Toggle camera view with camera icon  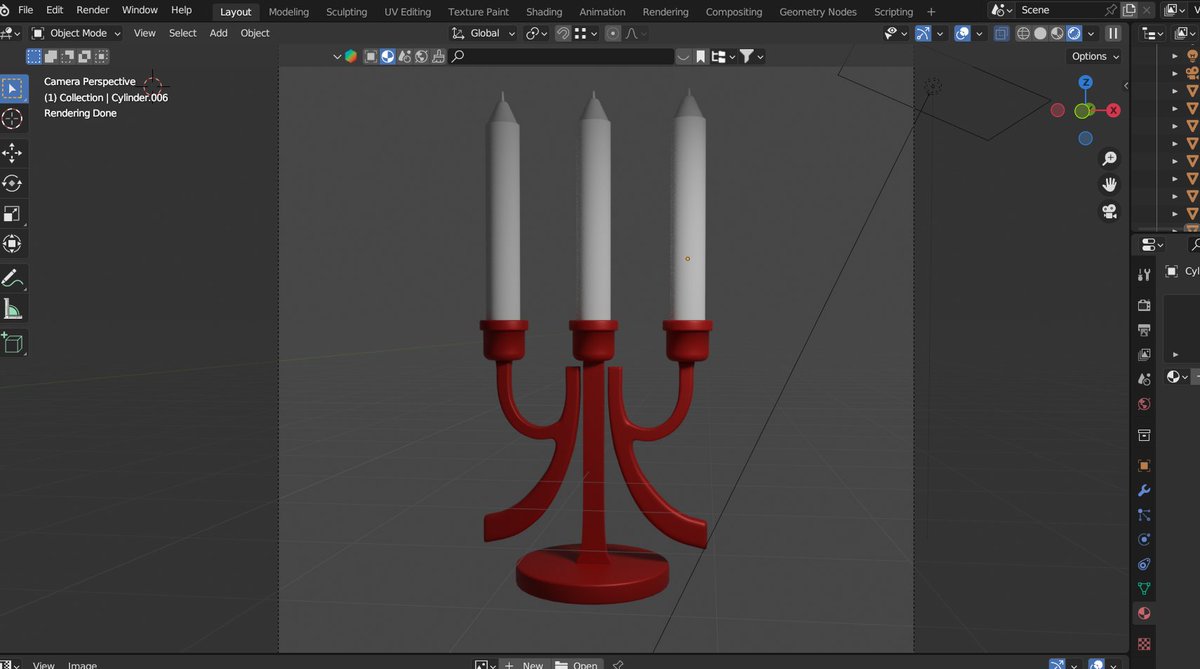click(1109, 211)
